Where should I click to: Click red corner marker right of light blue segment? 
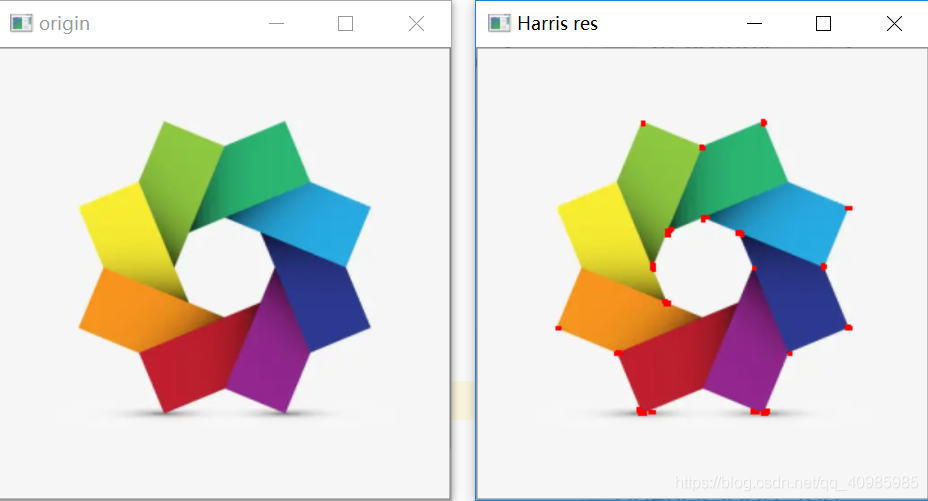pos(848,208)
